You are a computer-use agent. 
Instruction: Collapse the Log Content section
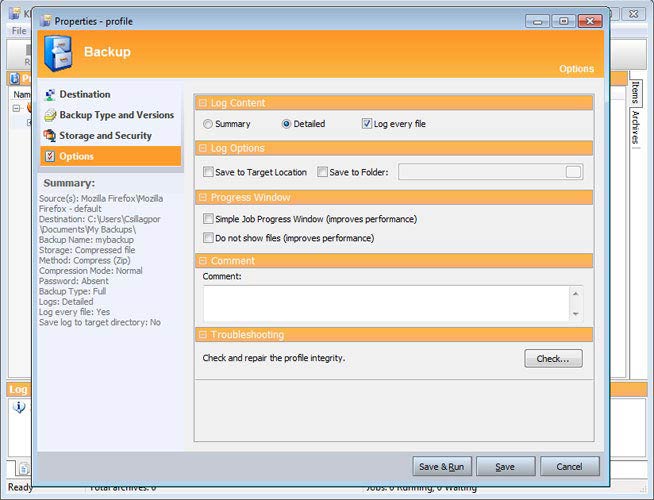click(203, 103)
